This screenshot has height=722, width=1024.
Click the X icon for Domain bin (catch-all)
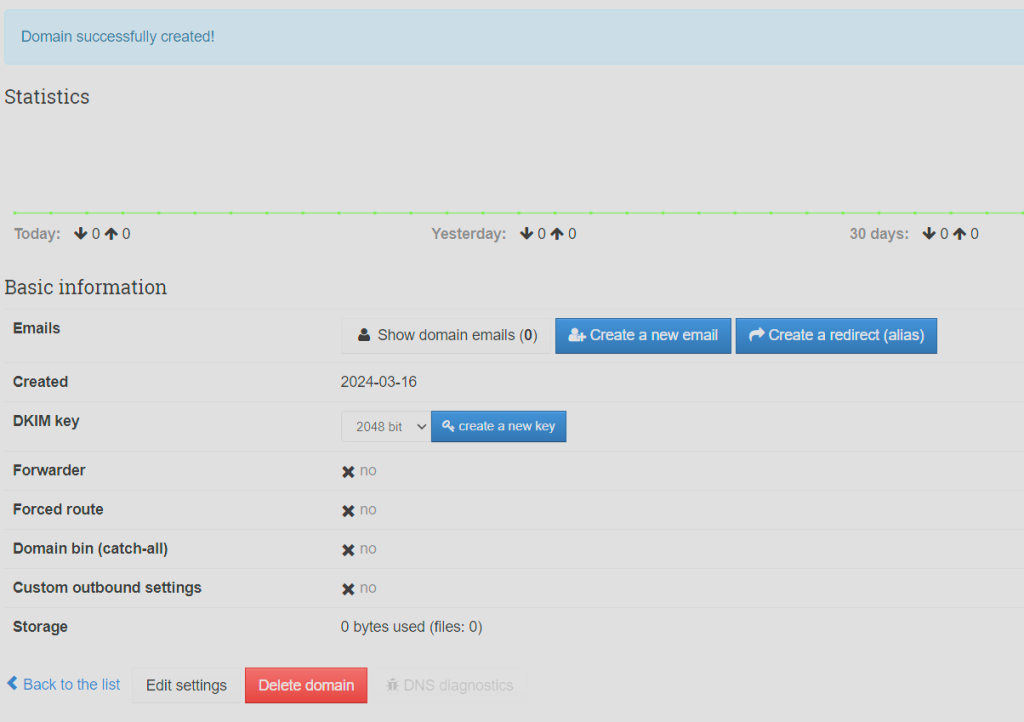pos(348,549)
